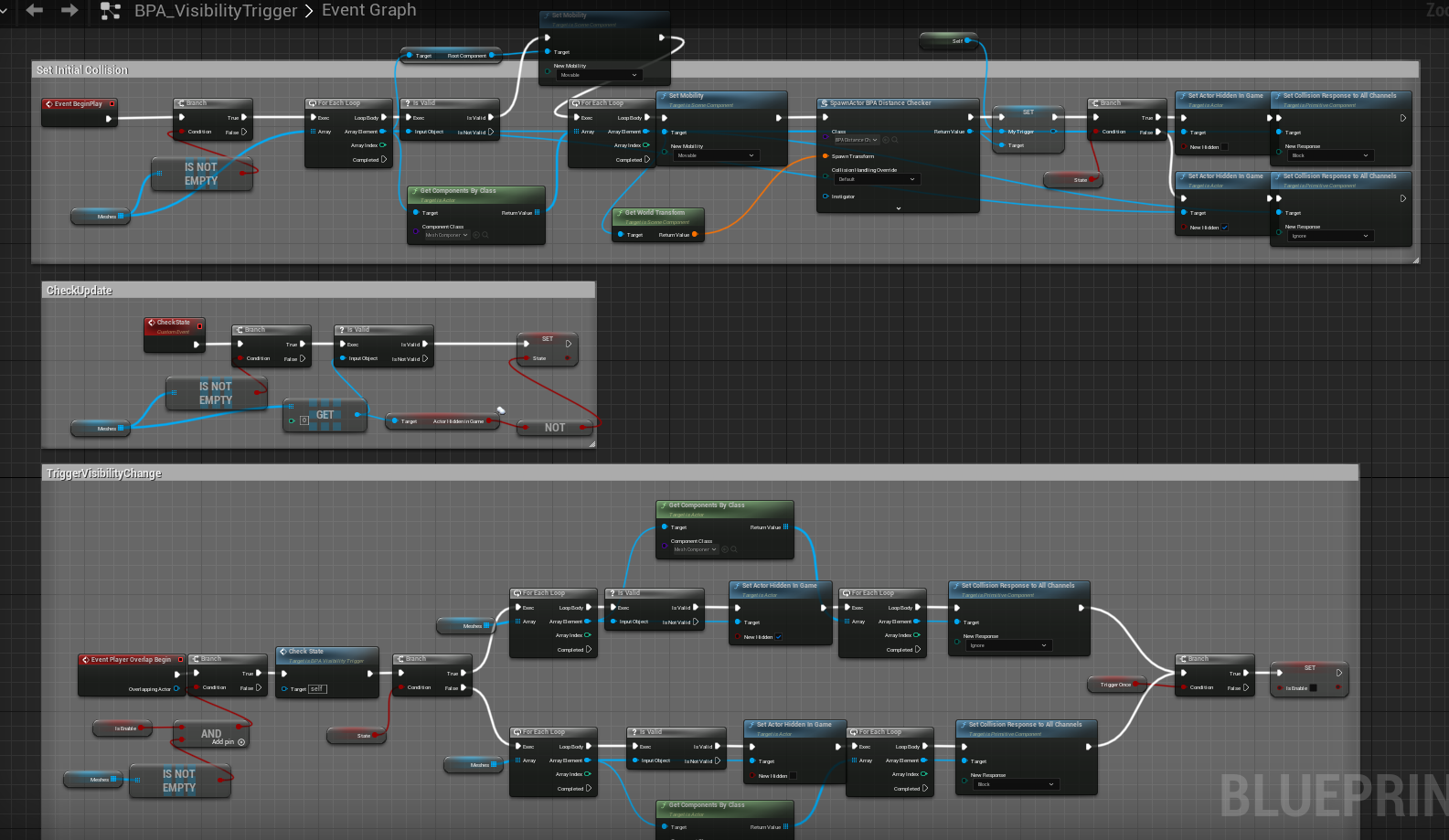Viewport: 1449px width, 840px height.
Task: Click the Event Graph breadcrumb
Action: [x=368, y=10]
